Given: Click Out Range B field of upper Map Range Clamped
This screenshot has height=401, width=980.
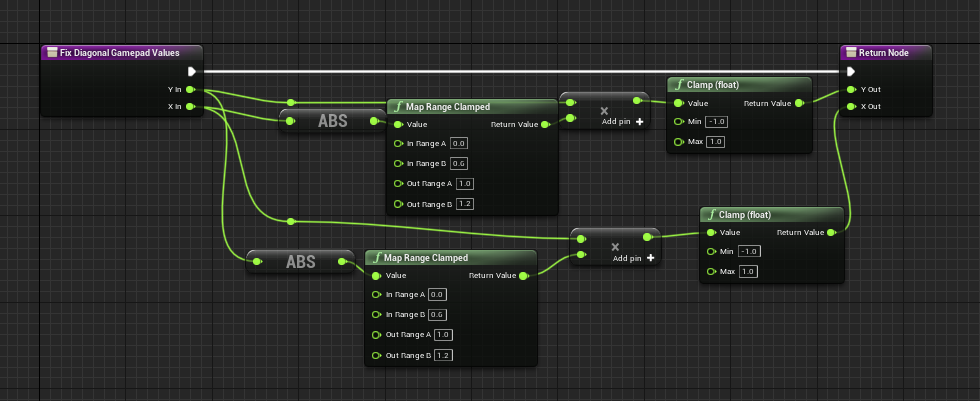Looking at the screenshot, I should pyautogui.click(x=467, y=204).
